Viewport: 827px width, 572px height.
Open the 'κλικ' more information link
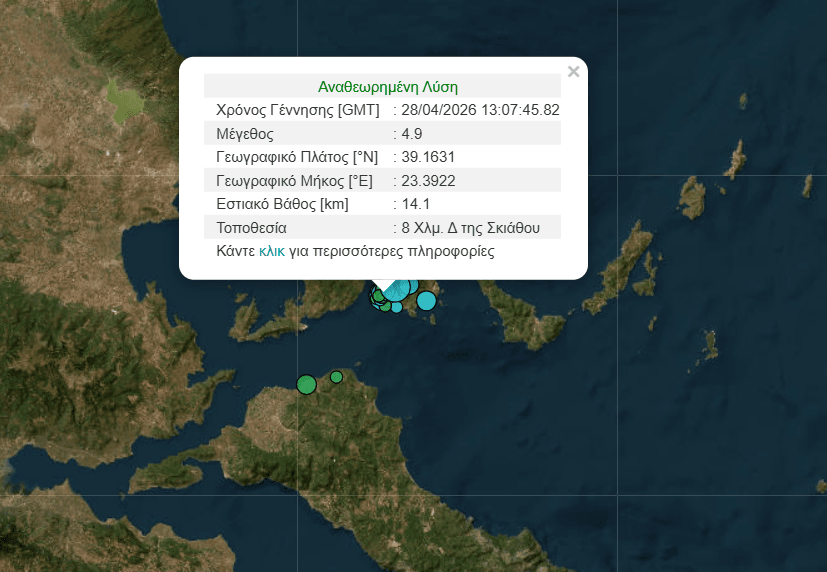point(271,251)
